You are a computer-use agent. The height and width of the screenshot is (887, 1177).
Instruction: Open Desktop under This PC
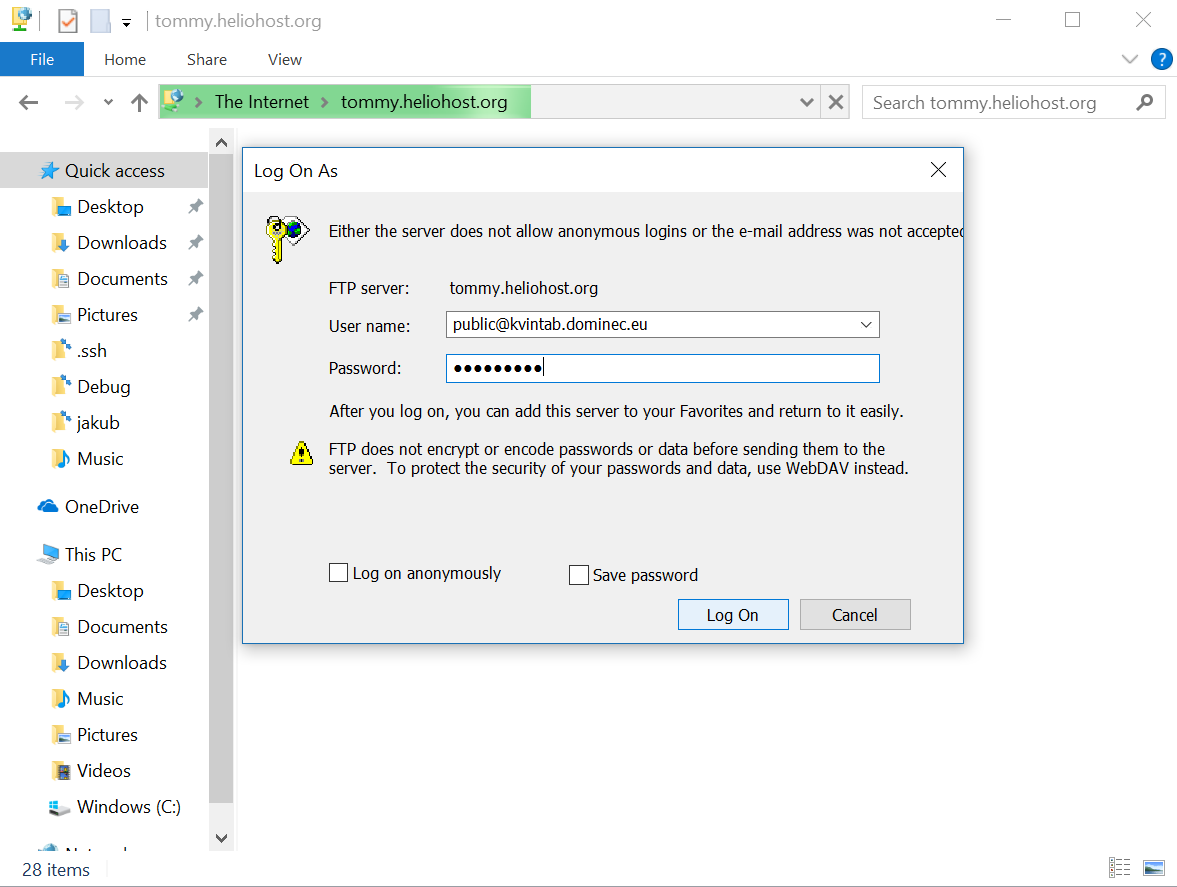click(x=110, y=591)
